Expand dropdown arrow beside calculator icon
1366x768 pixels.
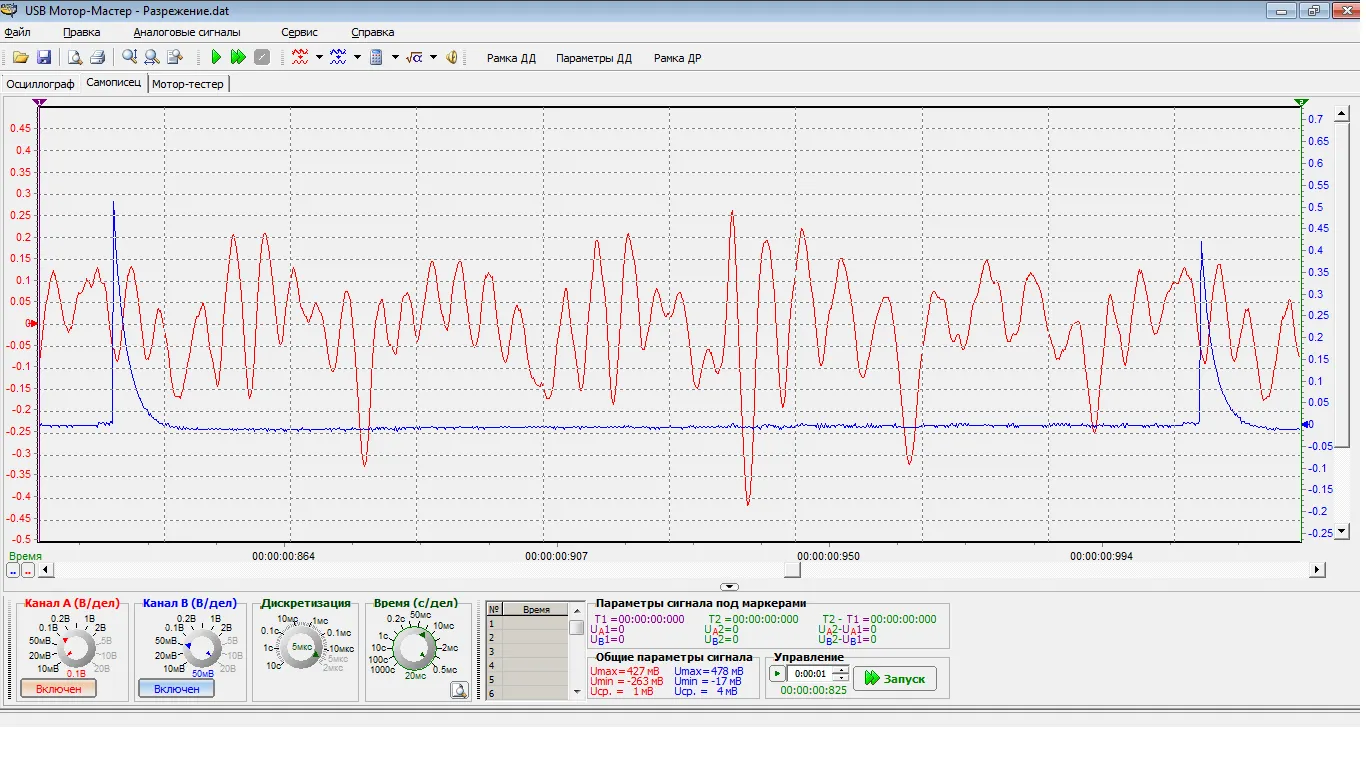[x=395, y=58]
